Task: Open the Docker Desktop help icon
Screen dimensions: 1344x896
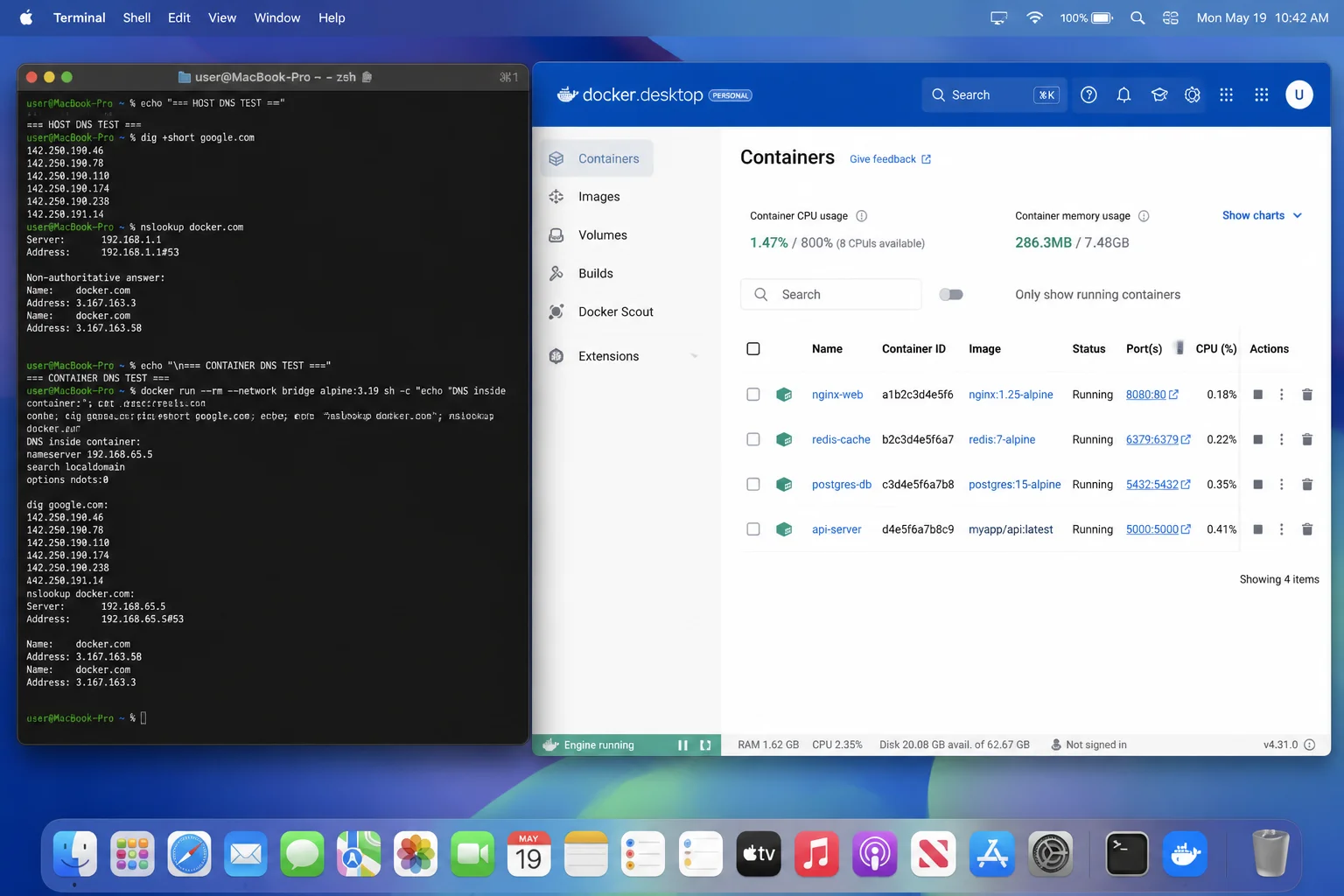Action: (1088, 94)
